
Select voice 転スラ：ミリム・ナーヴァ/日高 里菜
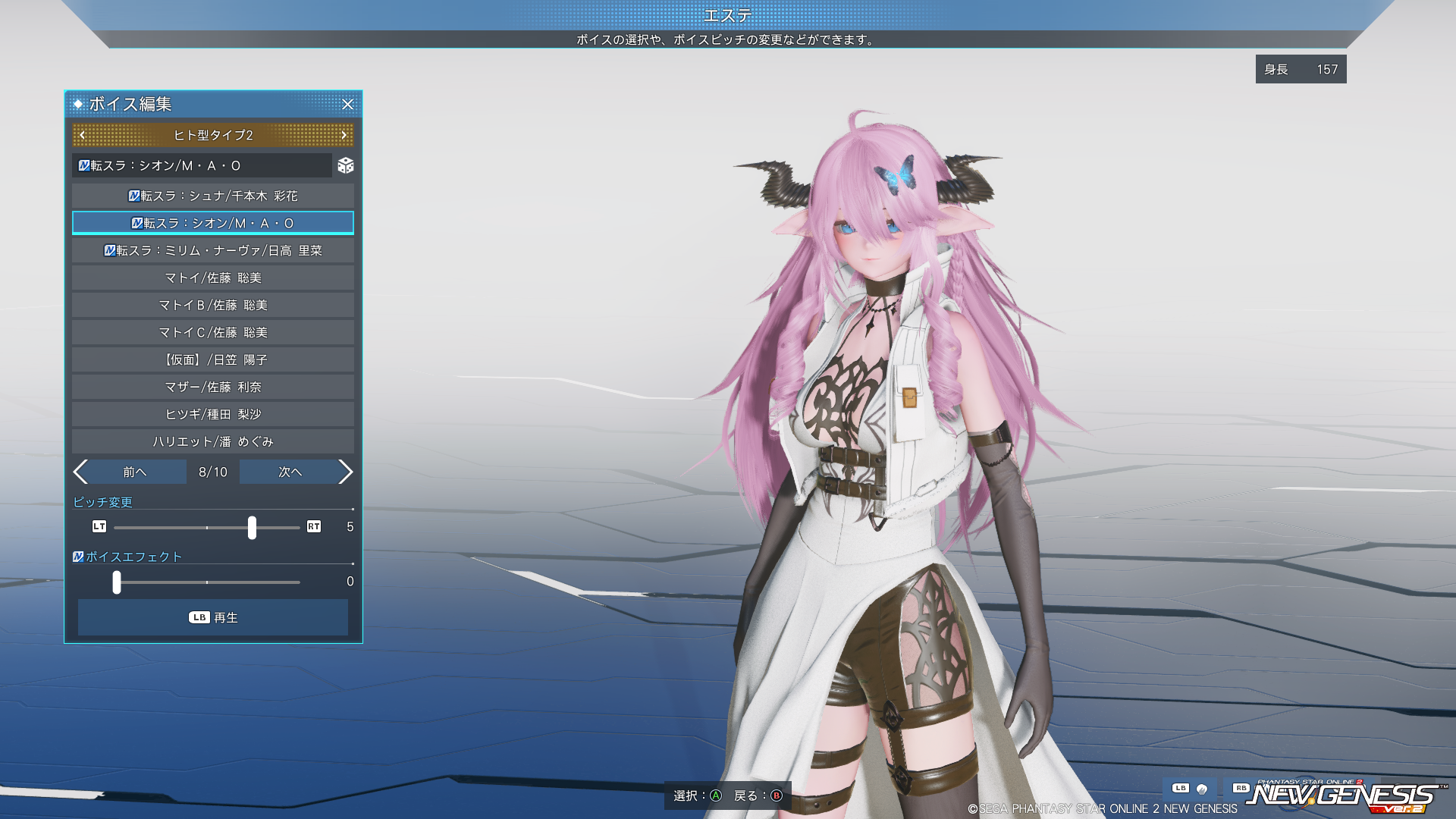(213, 250)
